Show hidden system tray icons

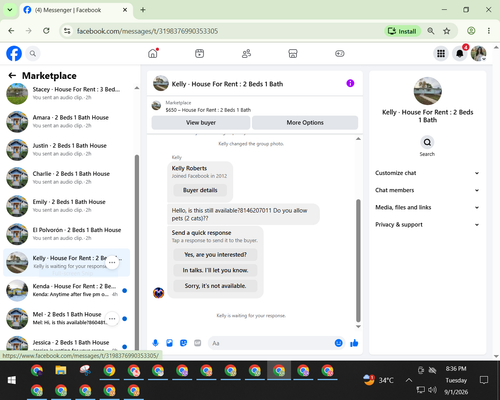(409, 380)
